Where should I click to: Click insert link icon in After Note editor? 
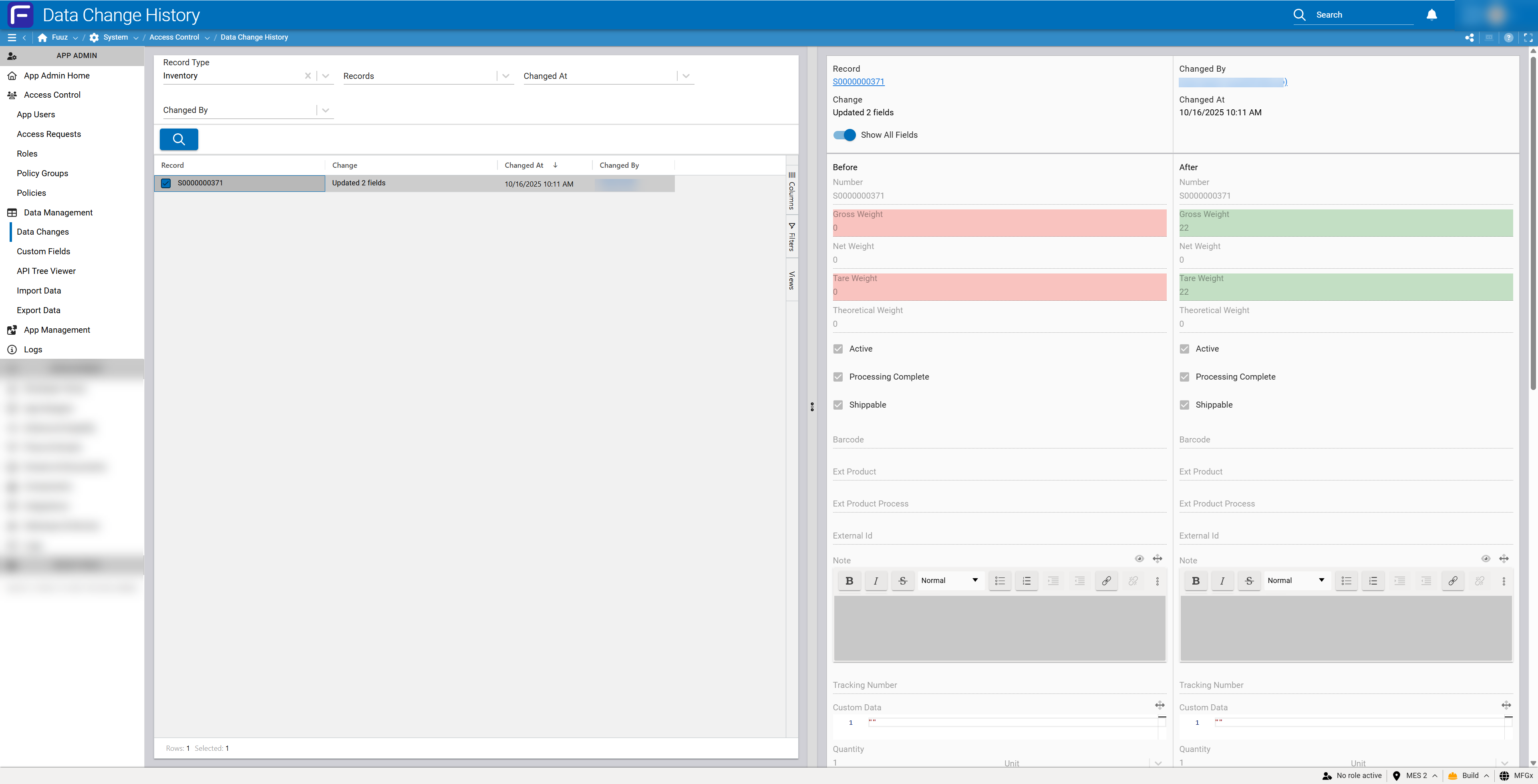[1453, 580]
